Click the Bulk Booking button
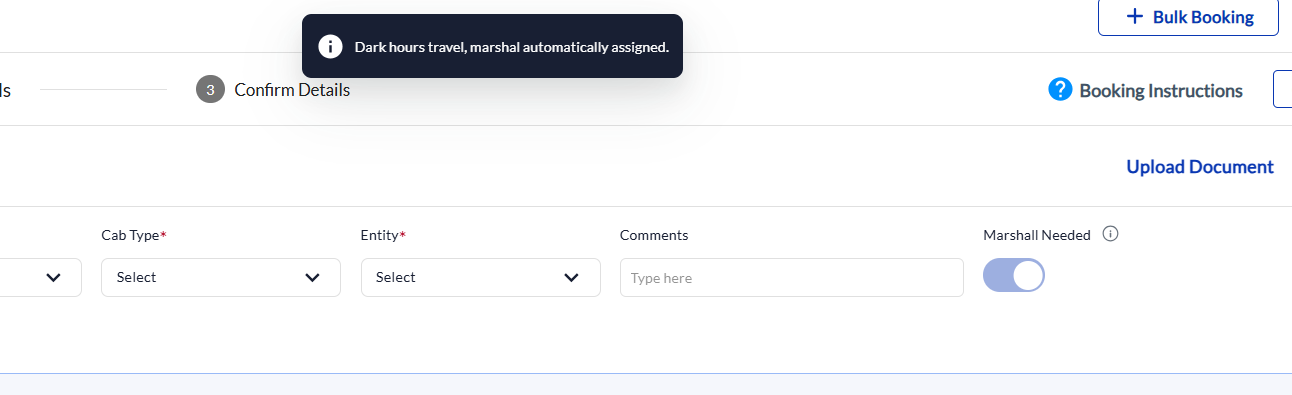Image resolution: width=1292 pixels, height=395 pixels. point(1188,17)
